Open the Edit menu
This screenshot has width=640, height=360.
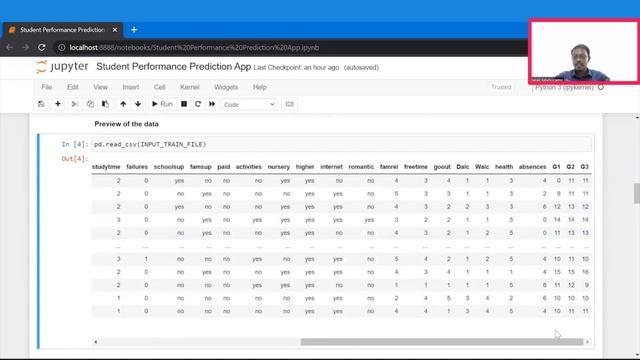[73, 87]
